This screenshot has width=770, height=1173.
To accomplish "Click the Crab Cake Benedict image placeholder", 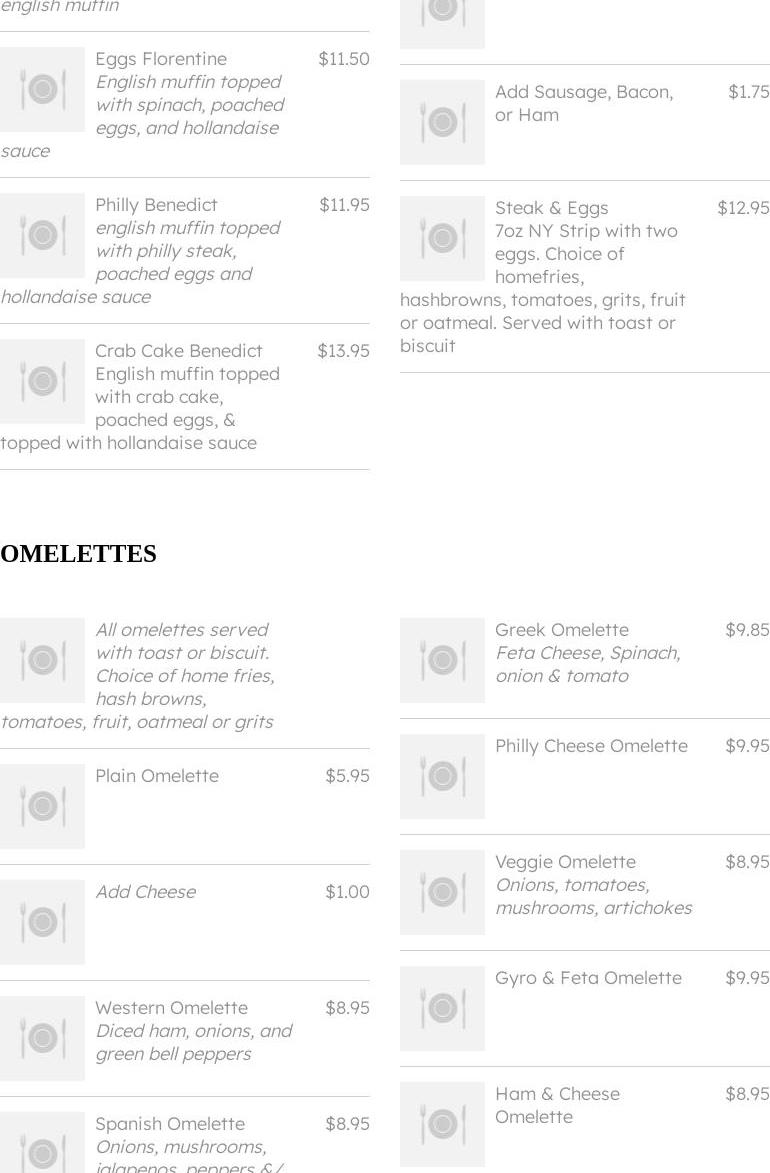I will click(42, 381).
